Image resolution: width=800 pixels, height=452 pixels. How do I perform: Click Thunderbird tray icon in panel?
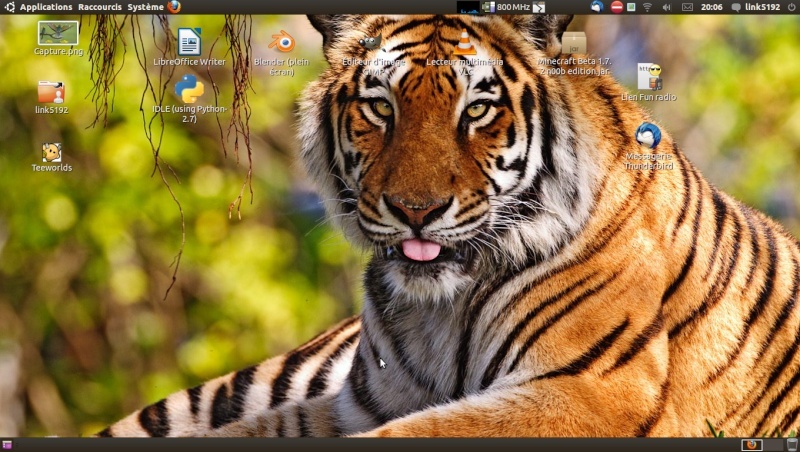597,7
